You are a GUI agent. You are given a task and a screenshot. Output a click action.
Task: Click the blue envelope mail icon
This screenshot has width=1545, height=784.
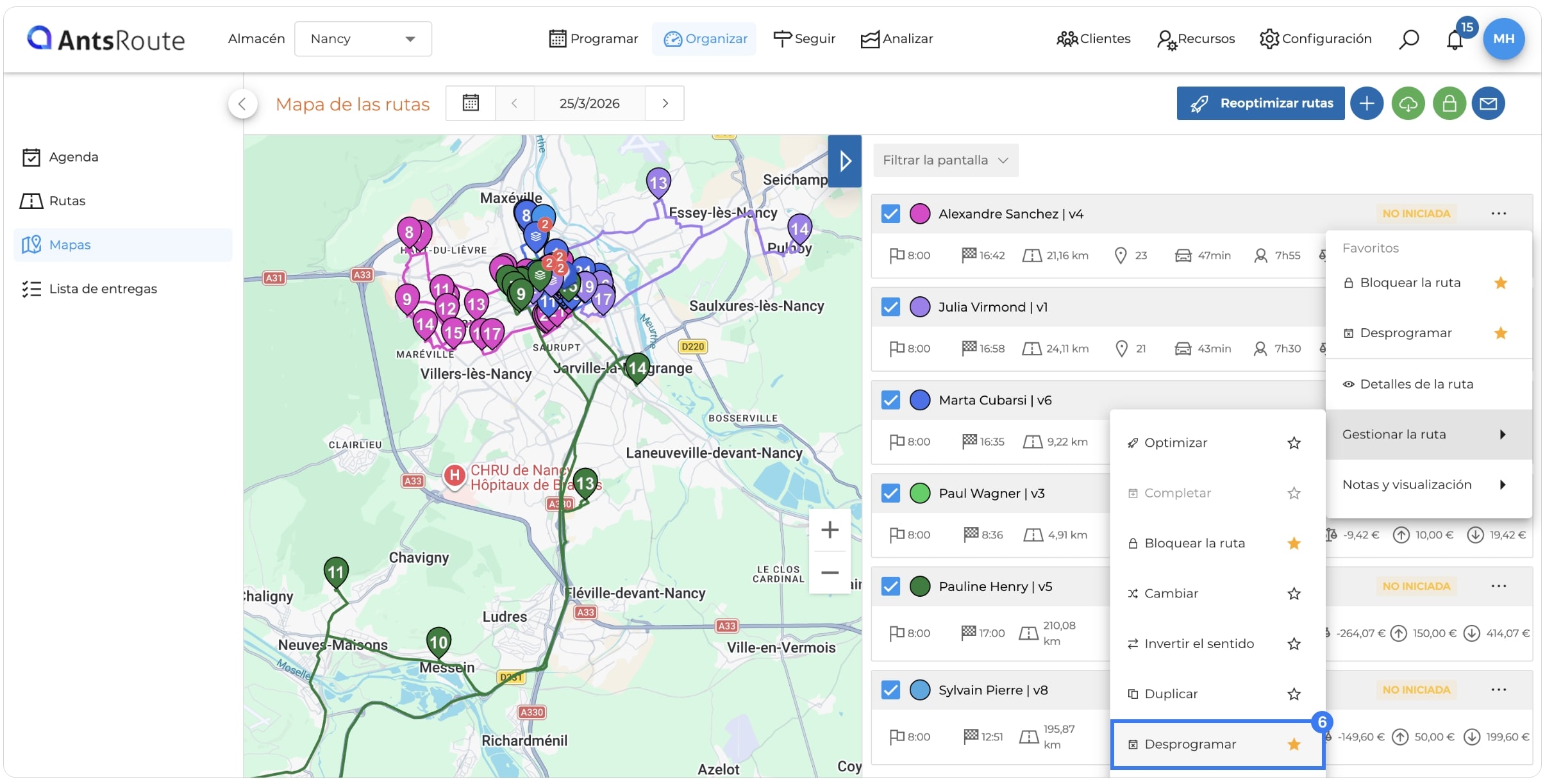point(1488,103)
